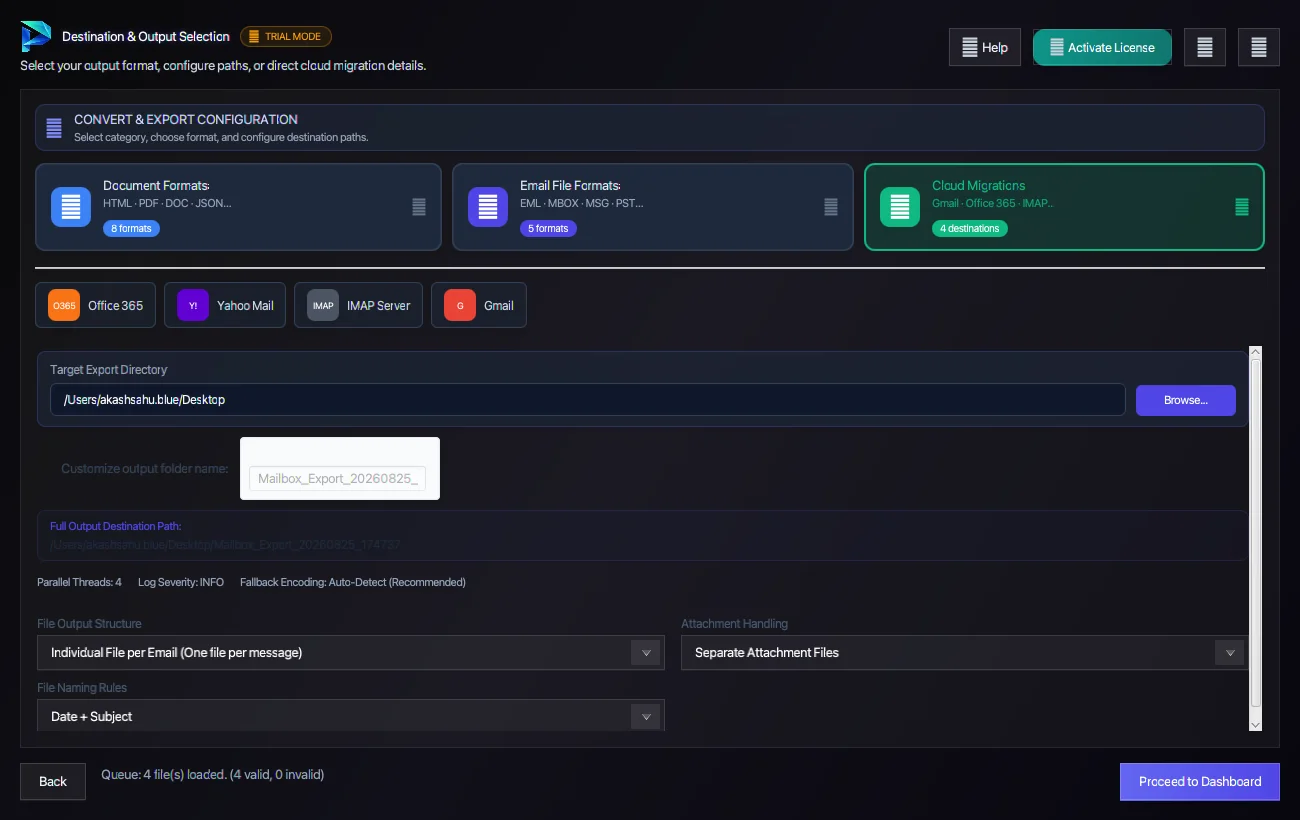Select the Office 365 destination
The width and height of the screenshot is (1300, 820).
pyautogui.click(x=95, y=305)
